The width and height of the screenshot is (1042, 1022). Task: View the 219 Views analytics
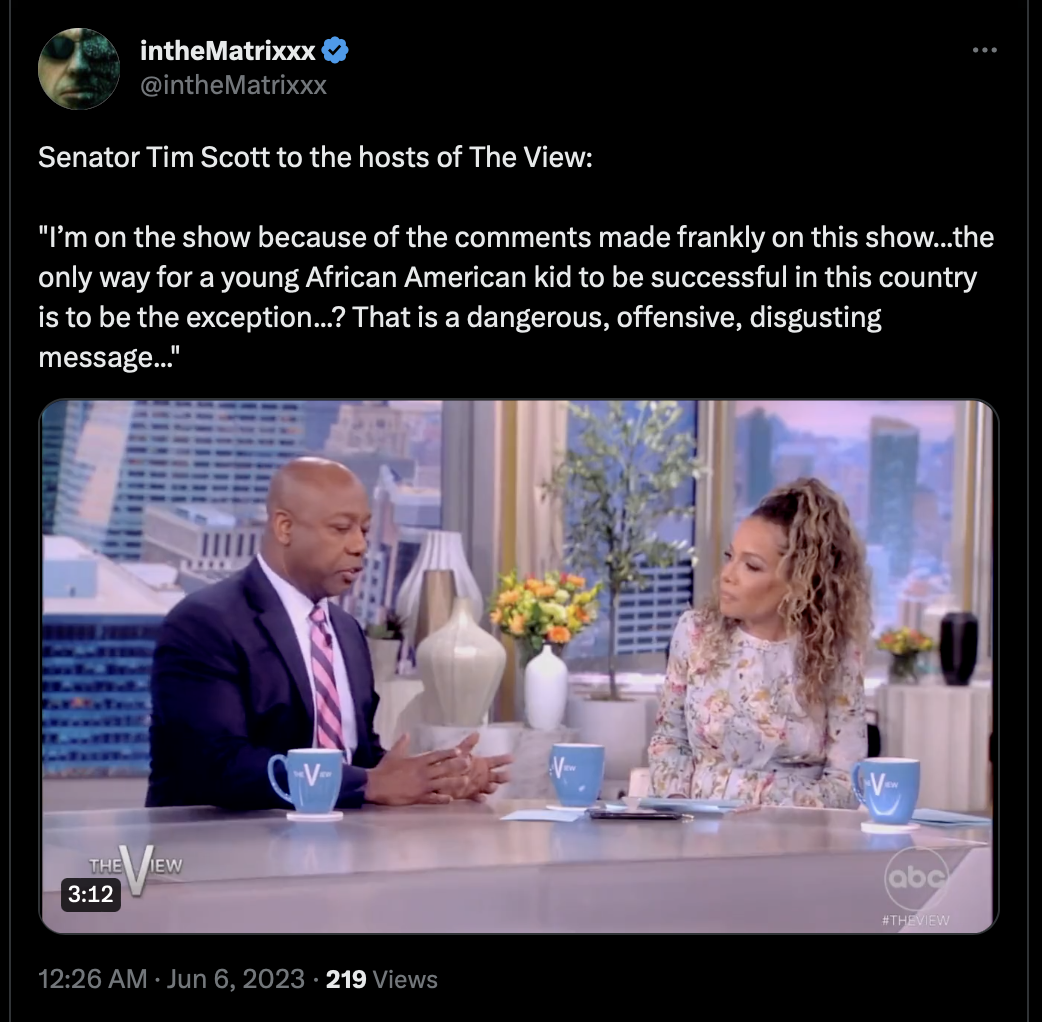pyautogui.click(x=381, y=979)
